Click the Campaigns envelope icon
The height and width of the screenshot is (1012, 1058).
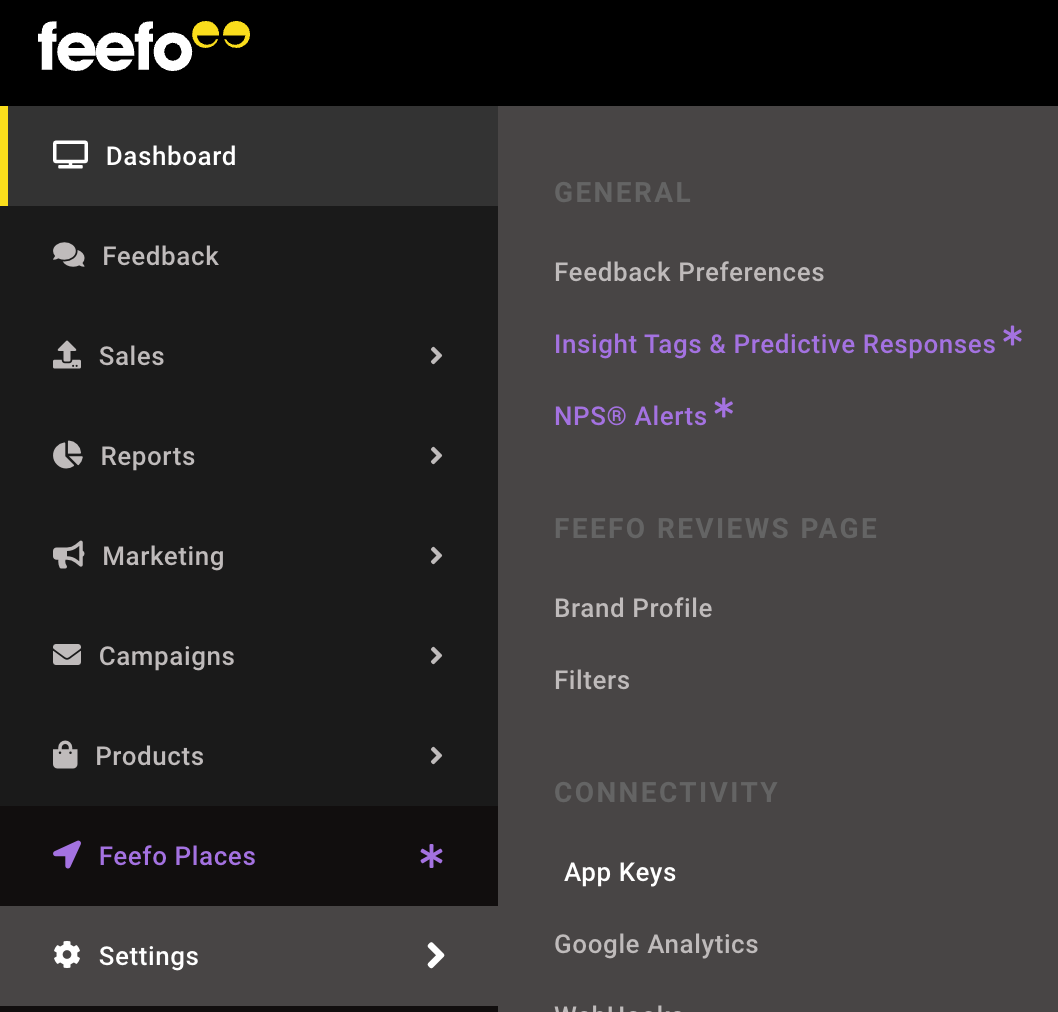coord(67,655)
